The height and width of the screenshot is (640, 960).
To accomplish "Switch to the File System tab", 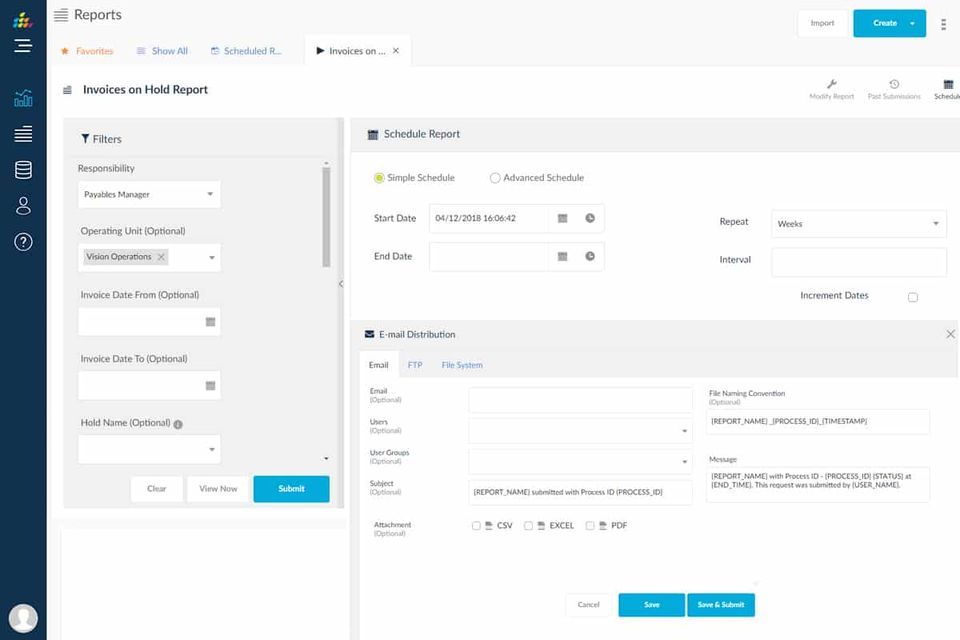I will 462,365.
